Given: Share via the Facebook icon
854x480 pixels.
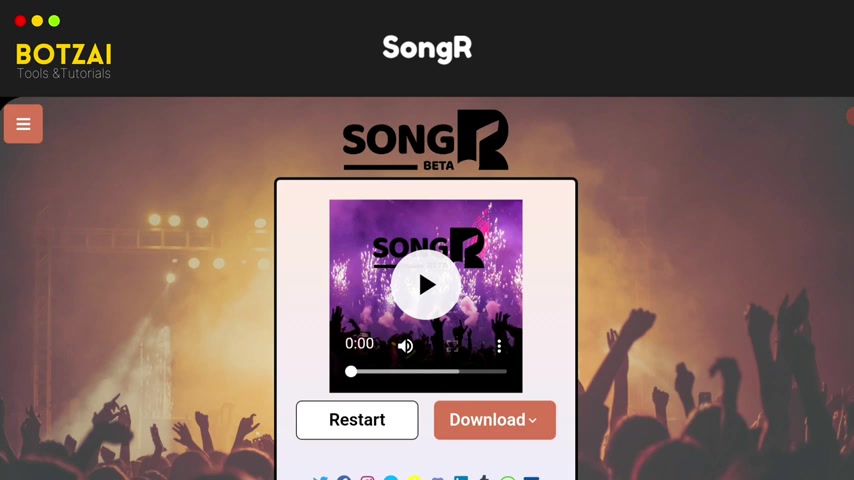Looking at the screenshot, I should click(344, 478).
